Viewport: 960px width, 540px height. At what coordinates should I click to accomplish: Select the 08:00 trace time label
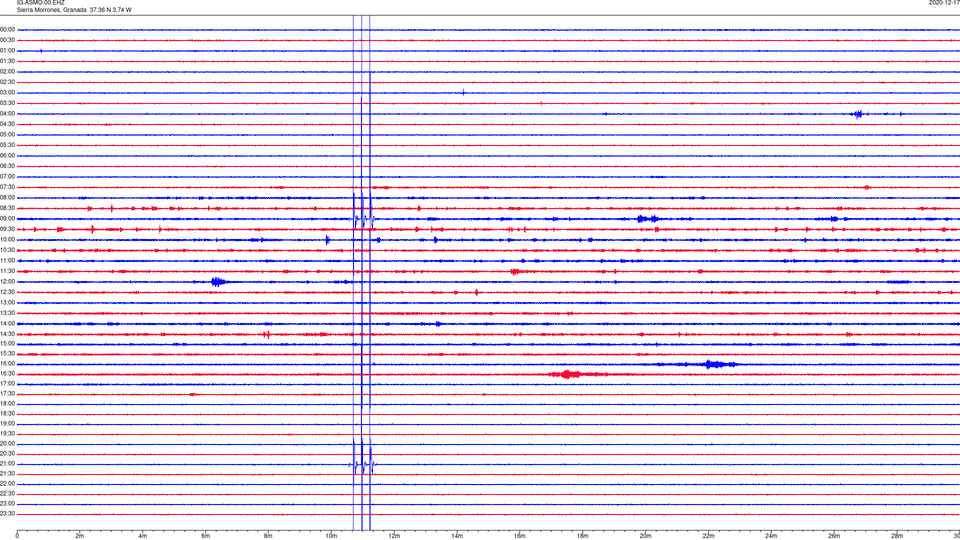point(7,198)
